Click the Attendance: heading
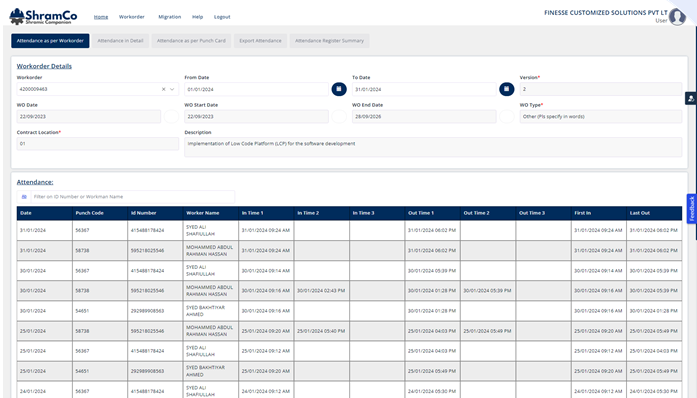This screenshot has height=398, width=697. [35, 182]
